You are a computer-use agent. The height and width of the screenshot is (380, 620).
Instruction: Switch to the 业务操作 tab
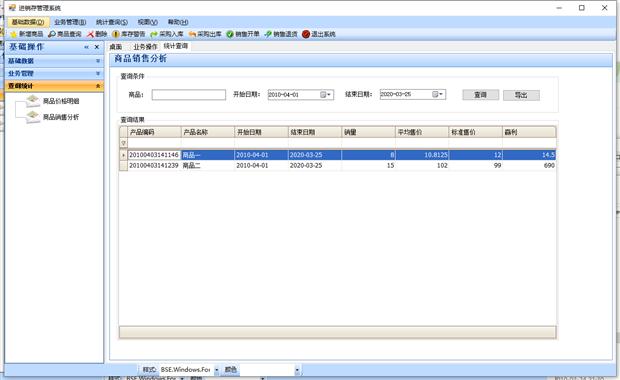pos(145,47)
